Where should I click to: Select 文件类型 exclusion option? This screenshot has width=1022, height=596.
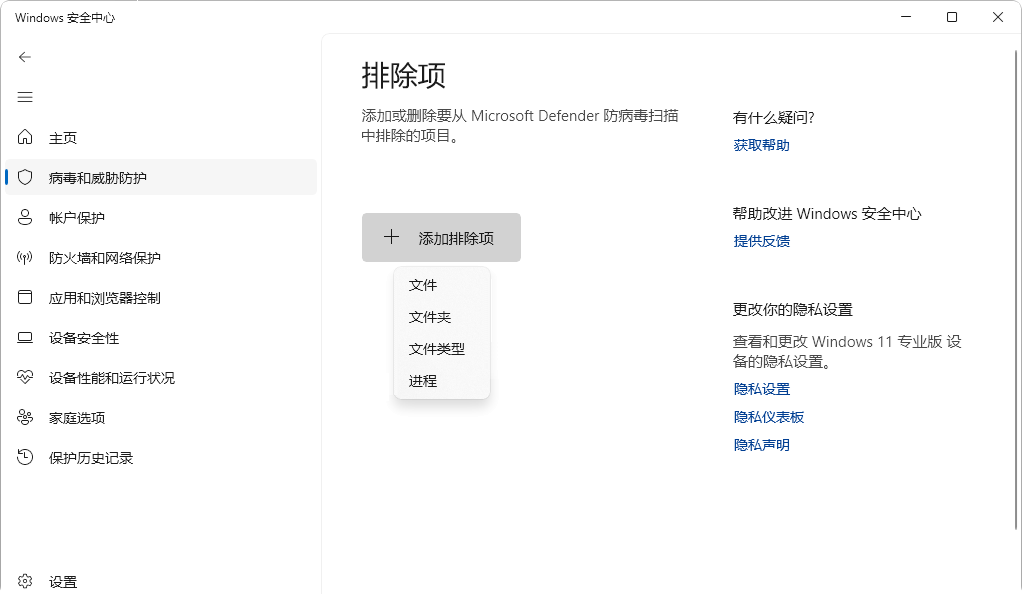pos(437,349)
